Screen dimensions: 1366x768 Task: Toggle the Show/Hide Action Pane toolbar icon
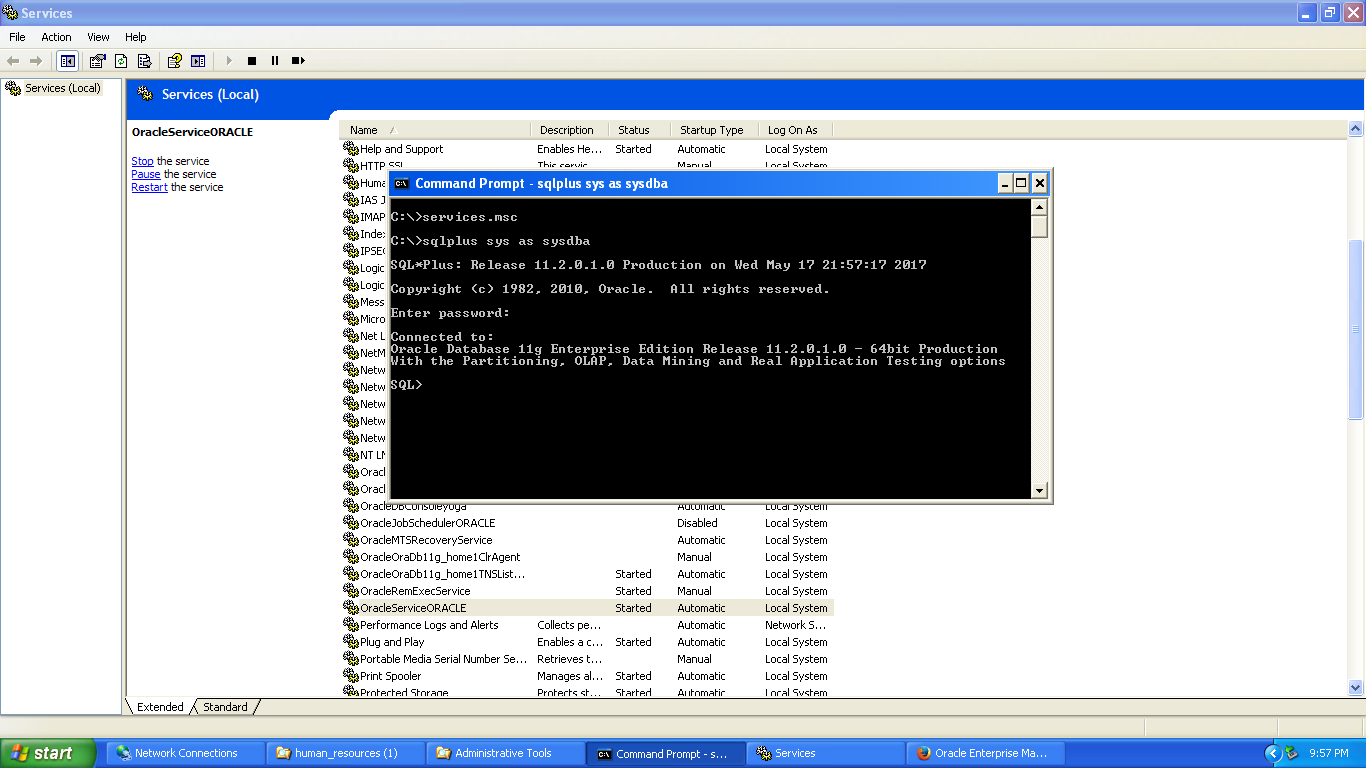click(x=198, y=61)
